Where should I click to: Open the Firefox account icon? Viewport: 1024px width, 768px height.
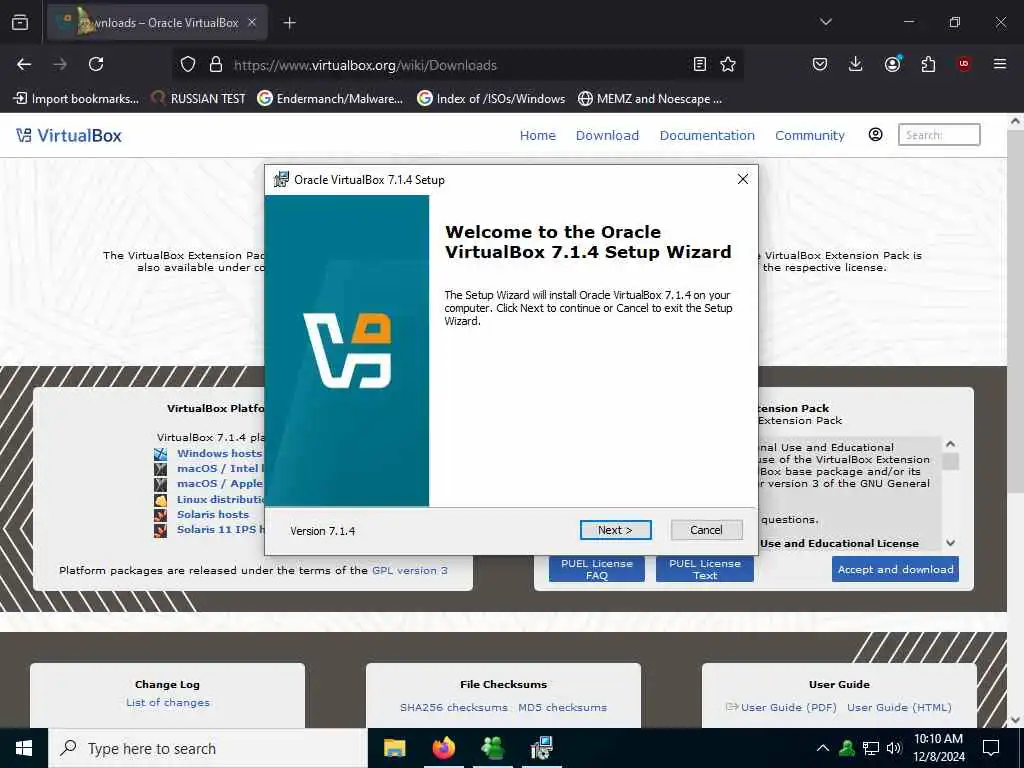pyautogui.click(x=892, y=64)
